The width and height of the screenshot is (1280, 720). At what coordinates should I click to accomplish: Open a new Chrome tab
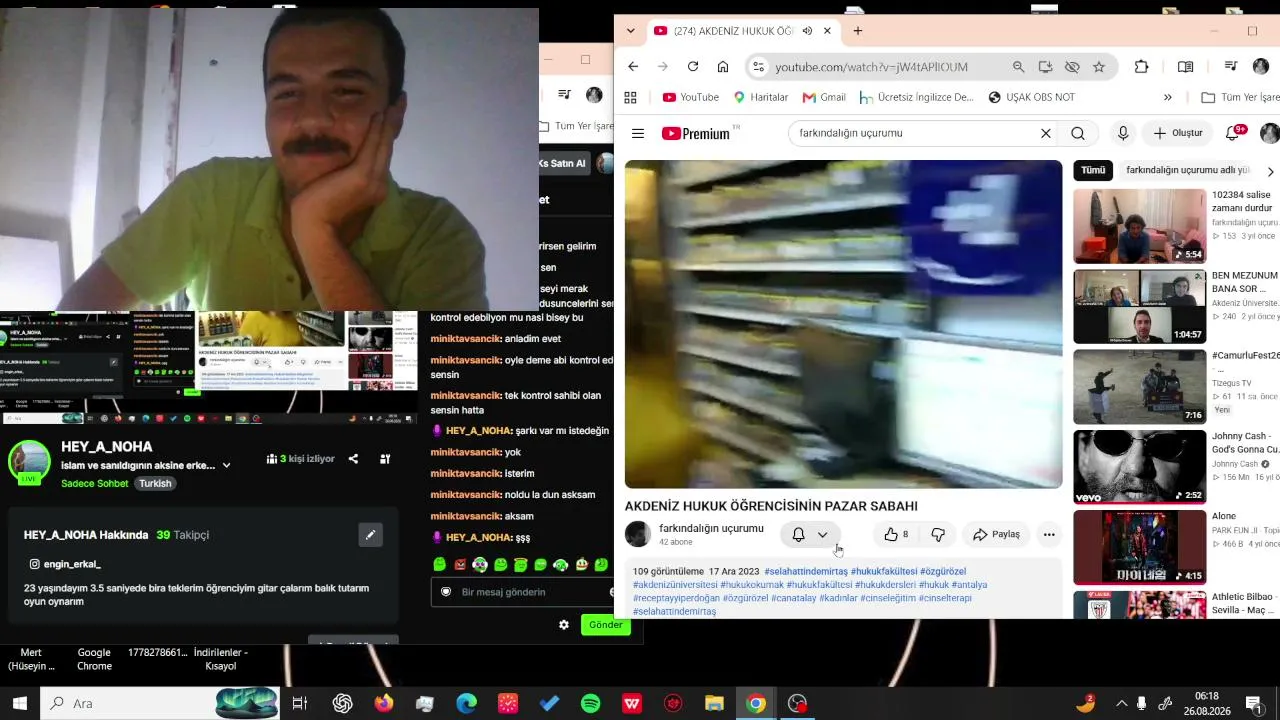(x=857, y=31)
